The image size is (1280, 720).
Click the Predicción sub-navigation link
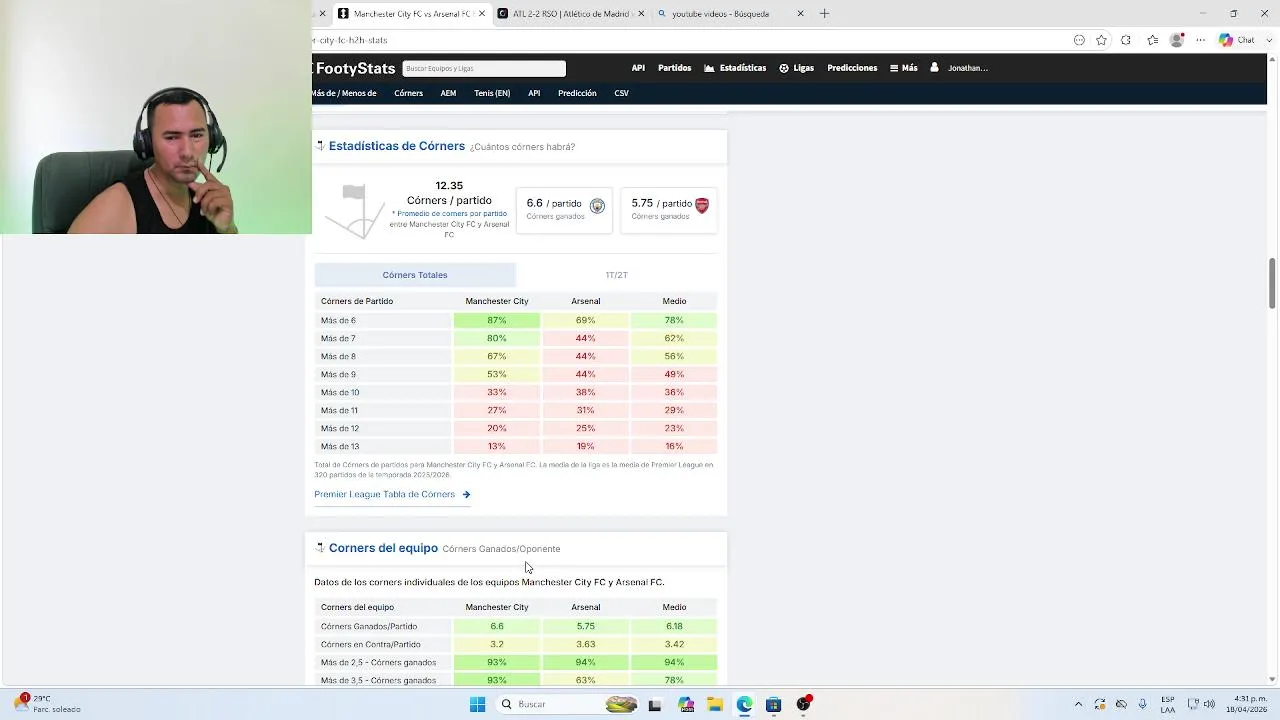point(577,93)
